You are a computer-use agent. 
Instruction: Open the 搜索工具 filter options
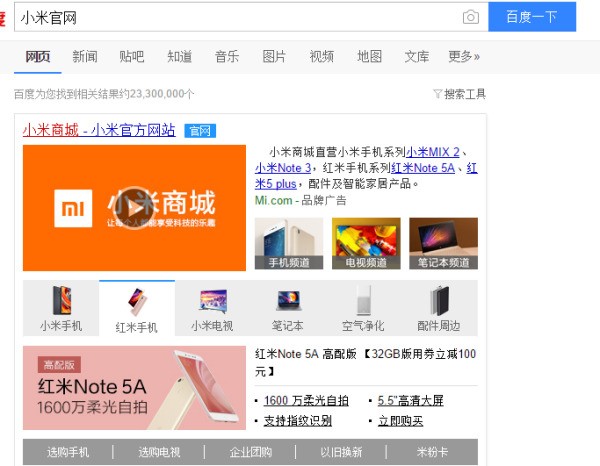coord(459,94)
